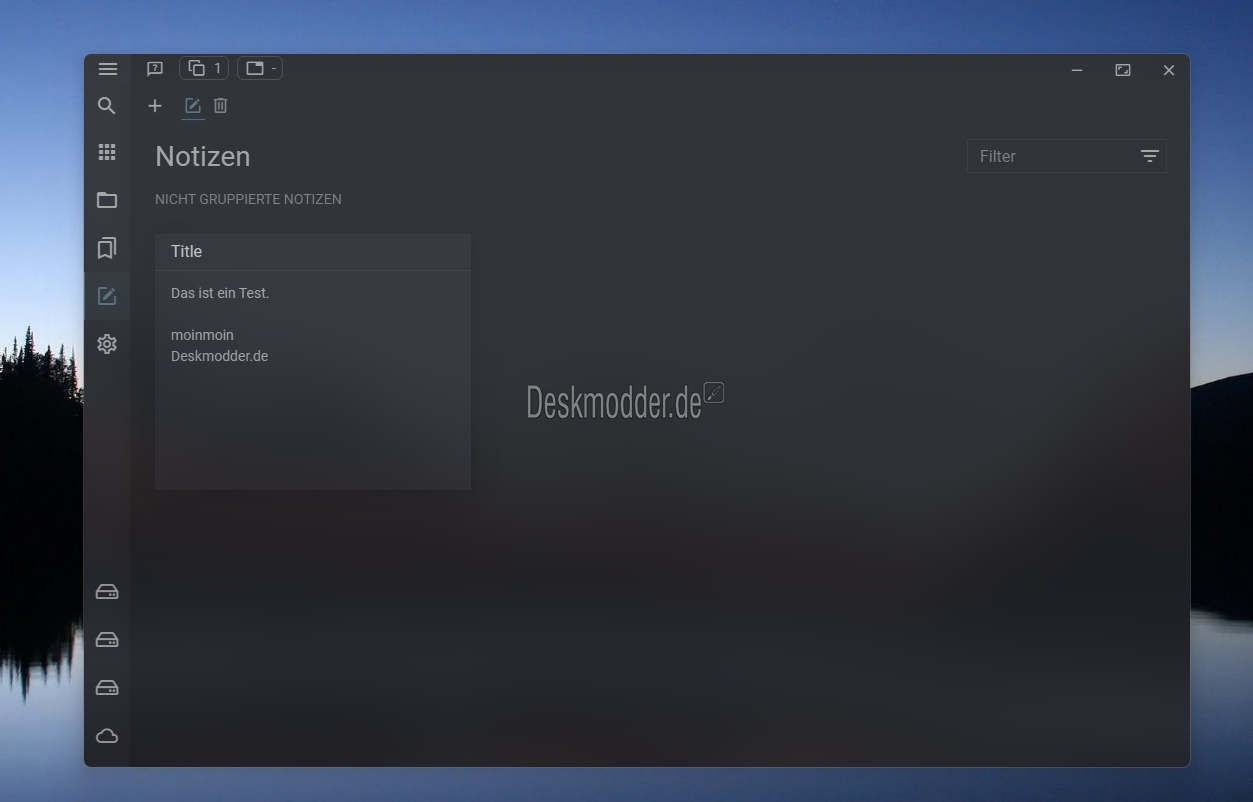The width and height of the screenshot is (1253, 802).
Task: Show existing notes via the toolbar pencil icon
Action: point(193,106)
